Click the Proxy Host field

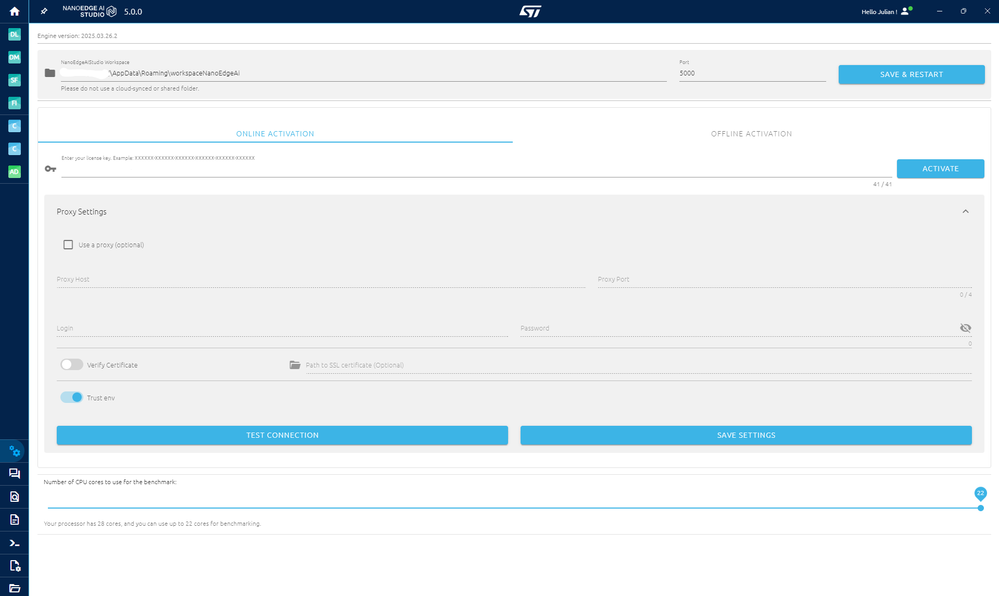tap(320, 280)
